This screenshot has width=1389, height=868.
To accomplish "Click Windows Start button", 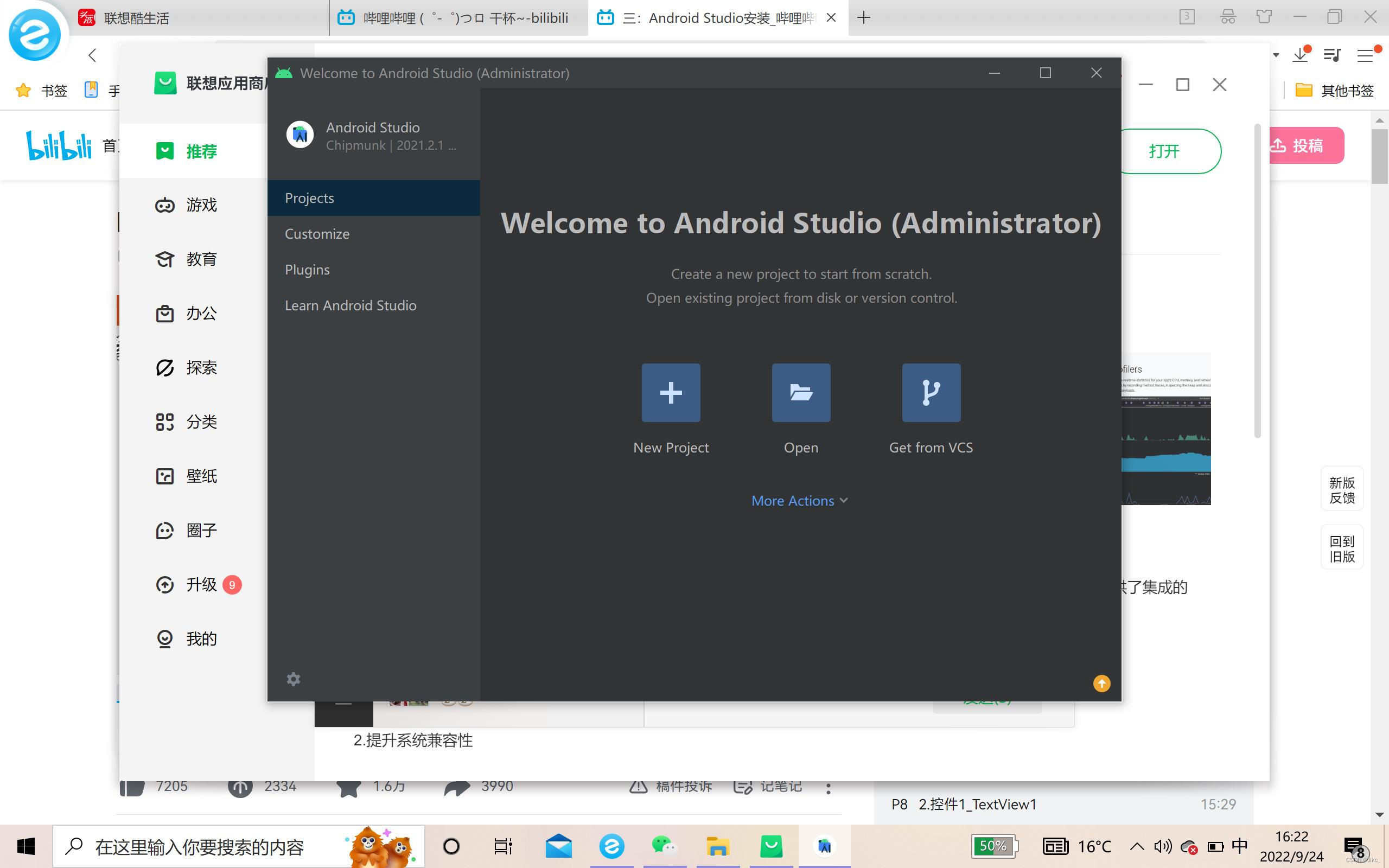I will (x=26, y=846).
